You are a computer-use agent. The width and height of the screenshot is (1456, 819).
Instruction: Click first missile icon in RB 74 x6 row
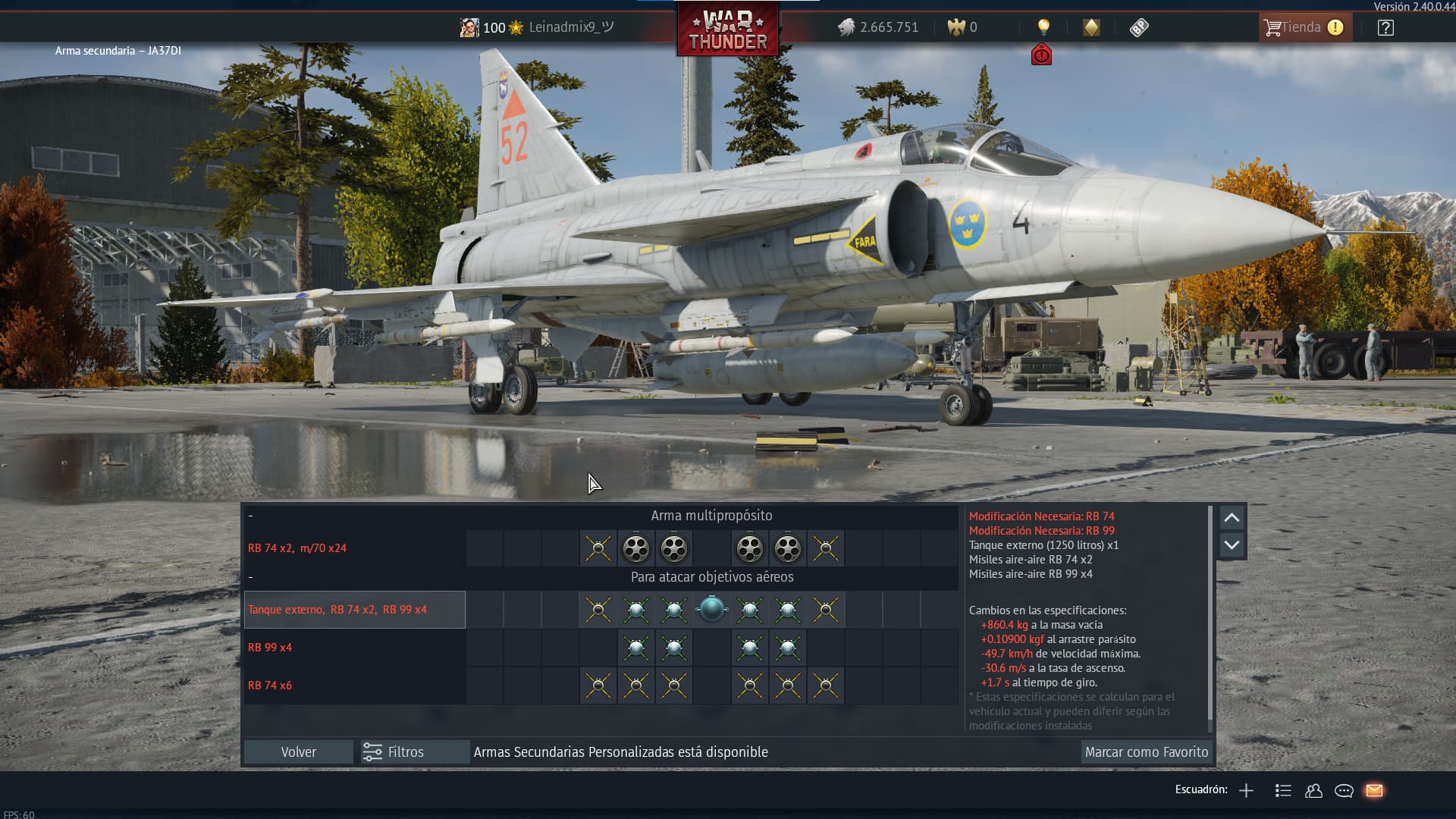pyautogui.click(x=598, y=686)
